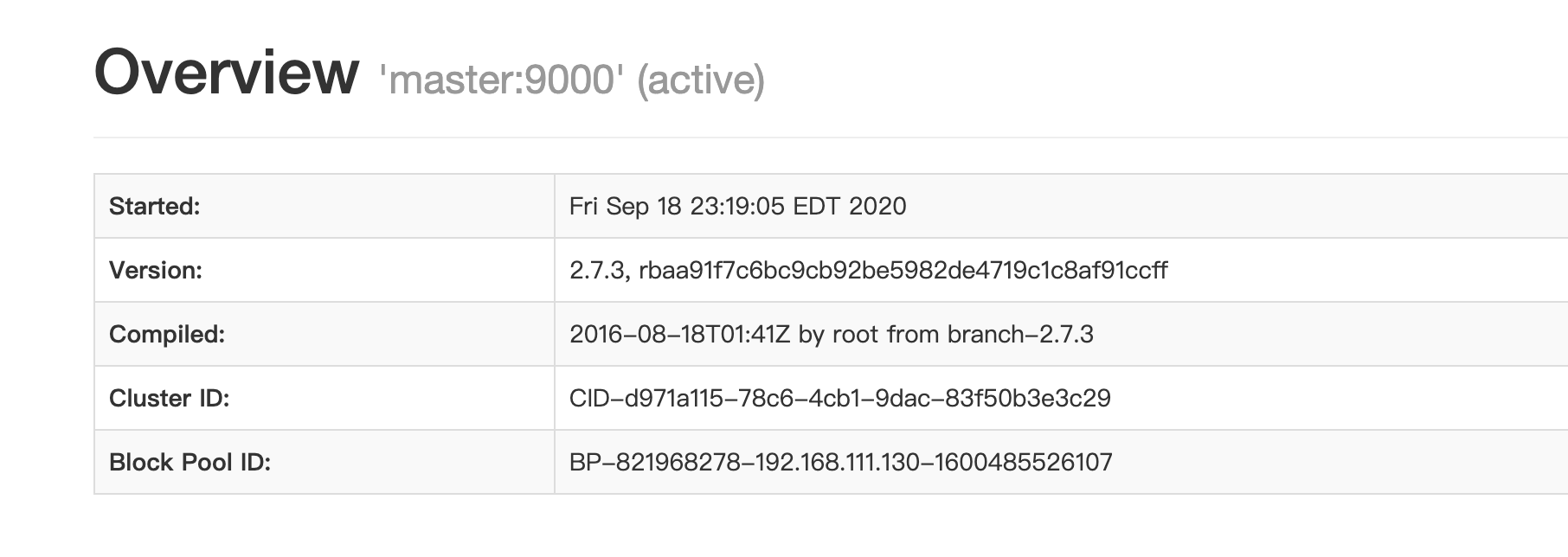Click the word 'active' in the header
This screenshot has width=1568, height=557.
point(702,80)
